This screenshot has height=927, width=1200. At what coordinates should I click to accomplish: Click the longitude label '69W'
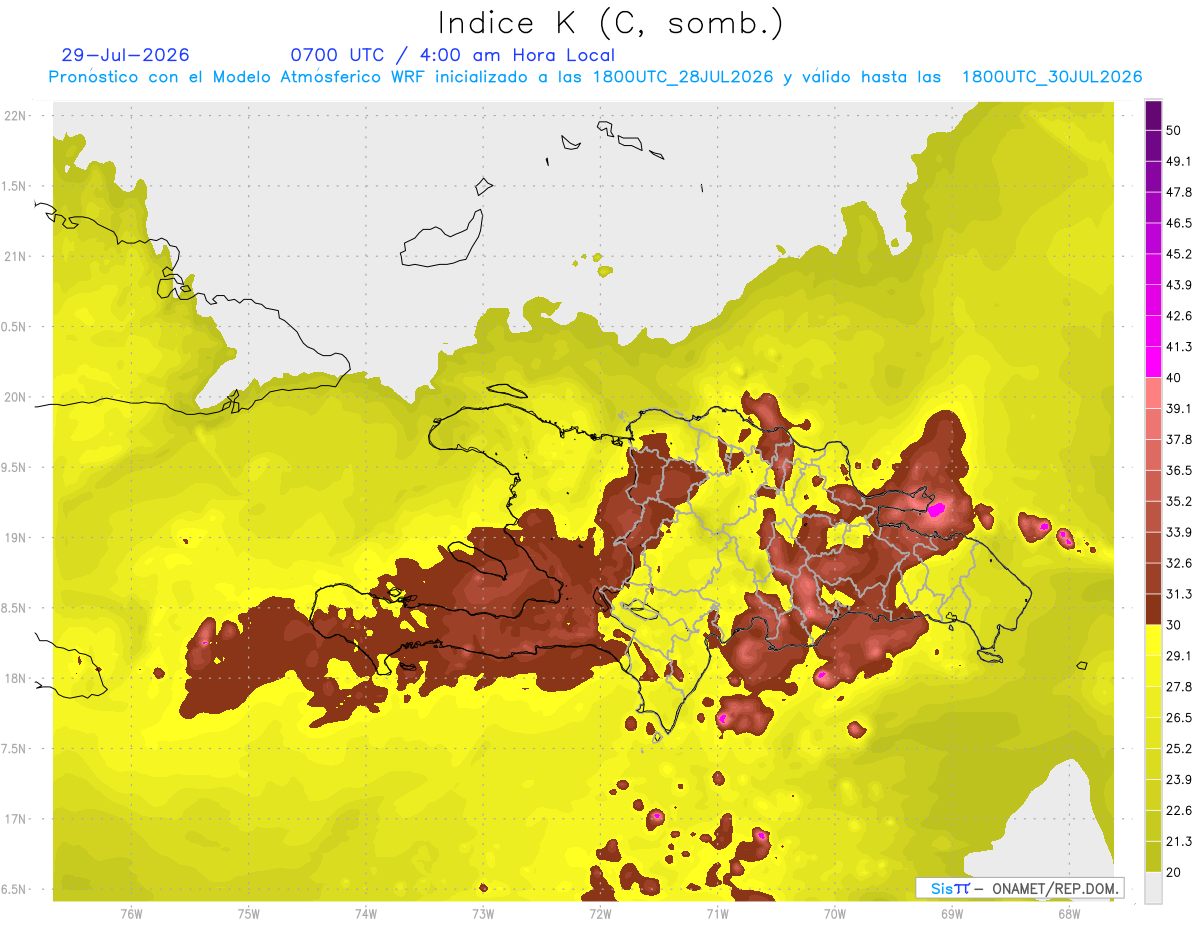pyautogui.click(x=951, y=913)
